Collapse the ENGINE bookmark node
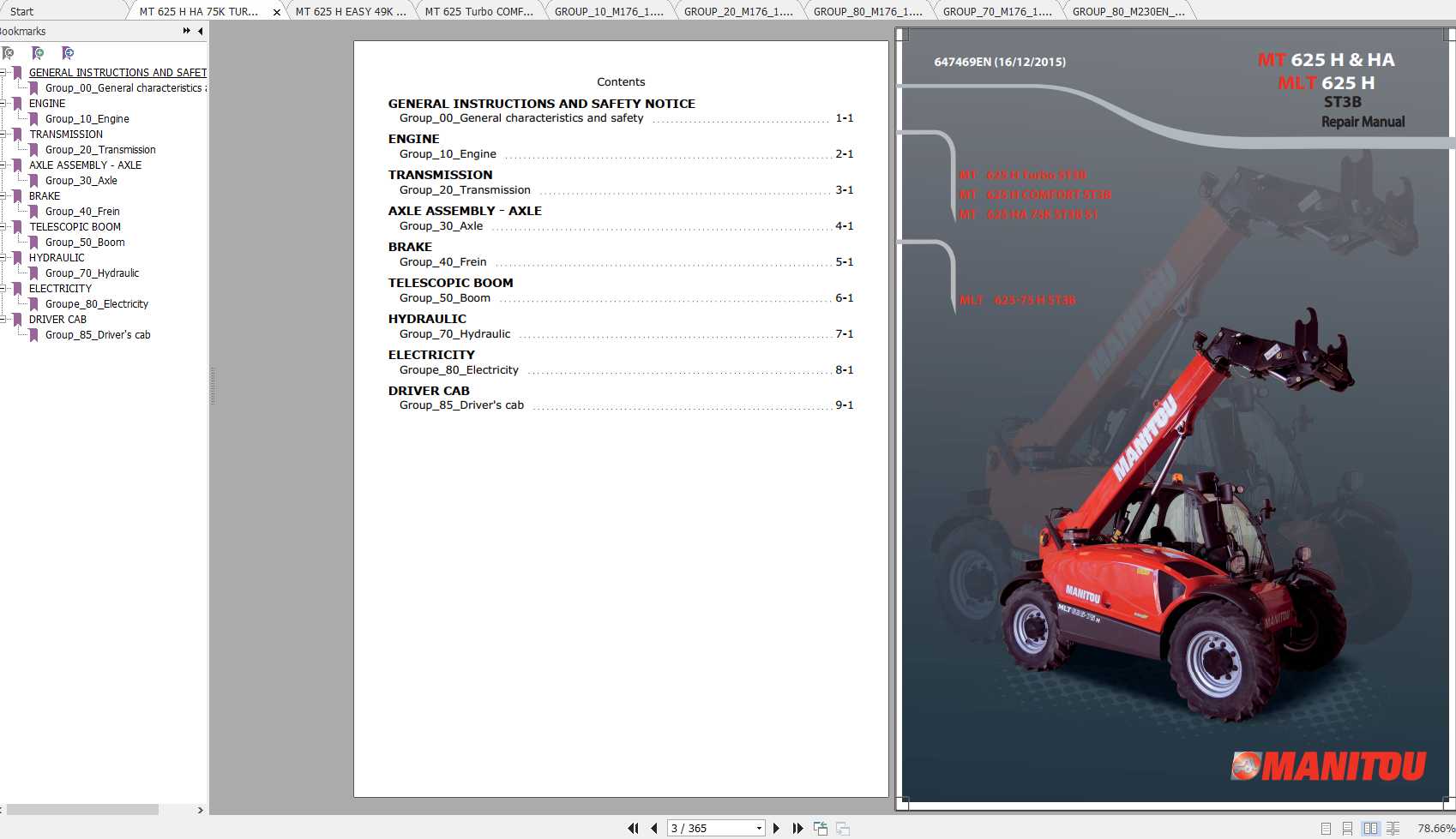The height and width of the screenshot is (839, 1456). click(x=3, y=103)
